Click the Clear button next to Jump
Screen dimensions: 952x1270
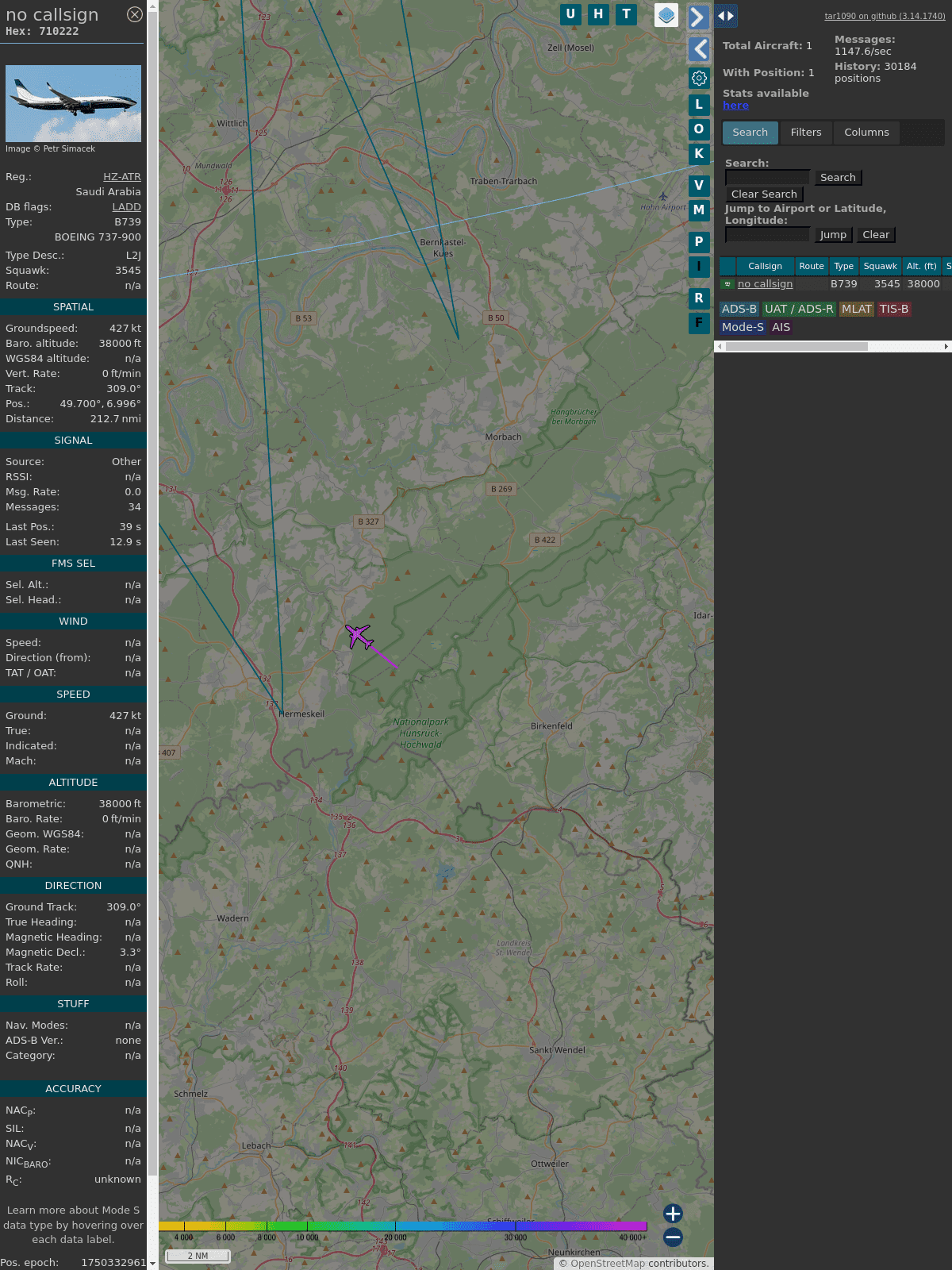click(x=876, y=235)
